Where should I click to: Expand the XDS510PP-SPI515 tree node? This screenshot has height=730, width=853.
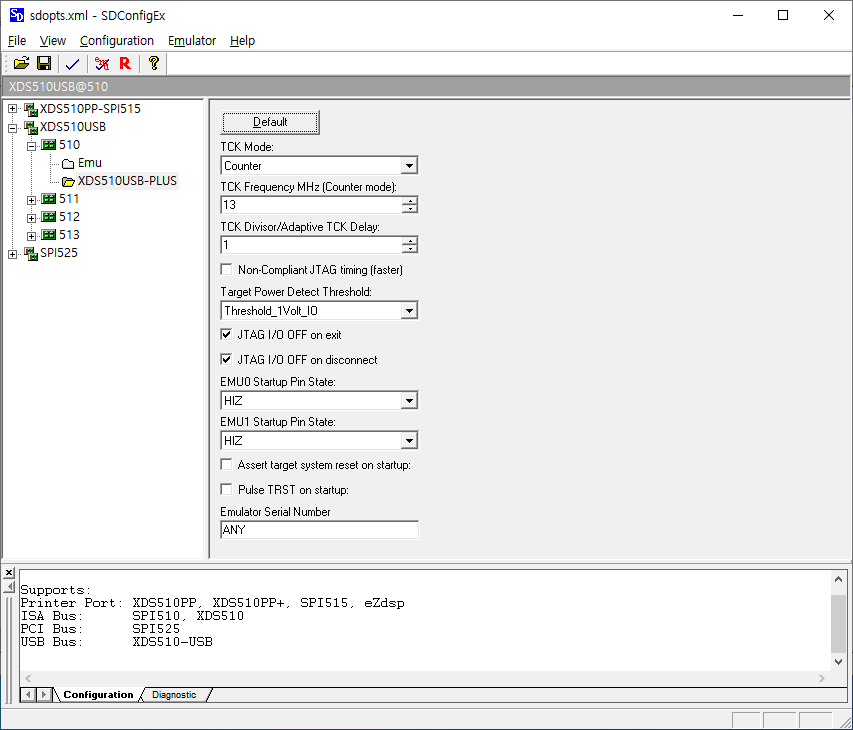coord(13,109)
